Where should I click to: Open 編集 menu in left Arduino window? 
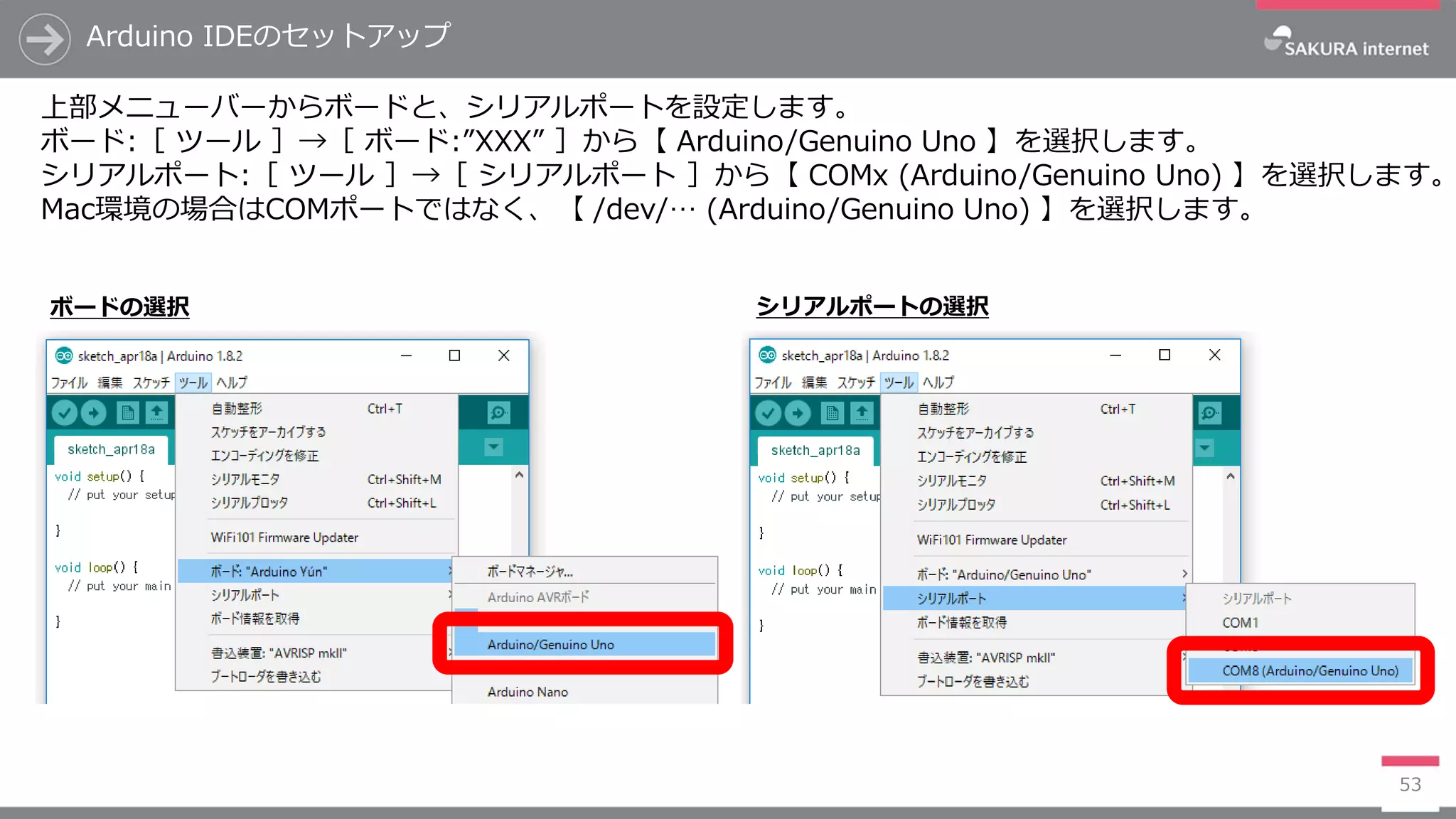click(110, 382)
